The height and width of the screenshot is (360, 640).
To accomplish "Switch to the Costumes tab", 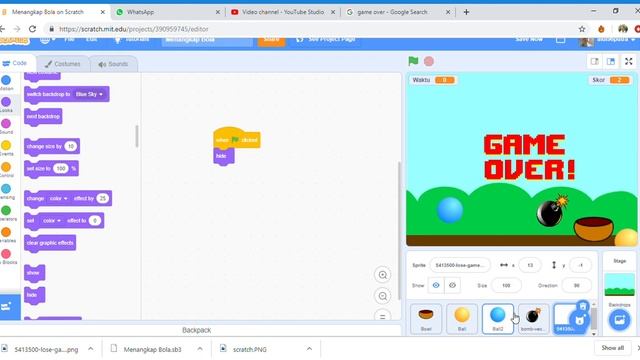I will point(62,64).
